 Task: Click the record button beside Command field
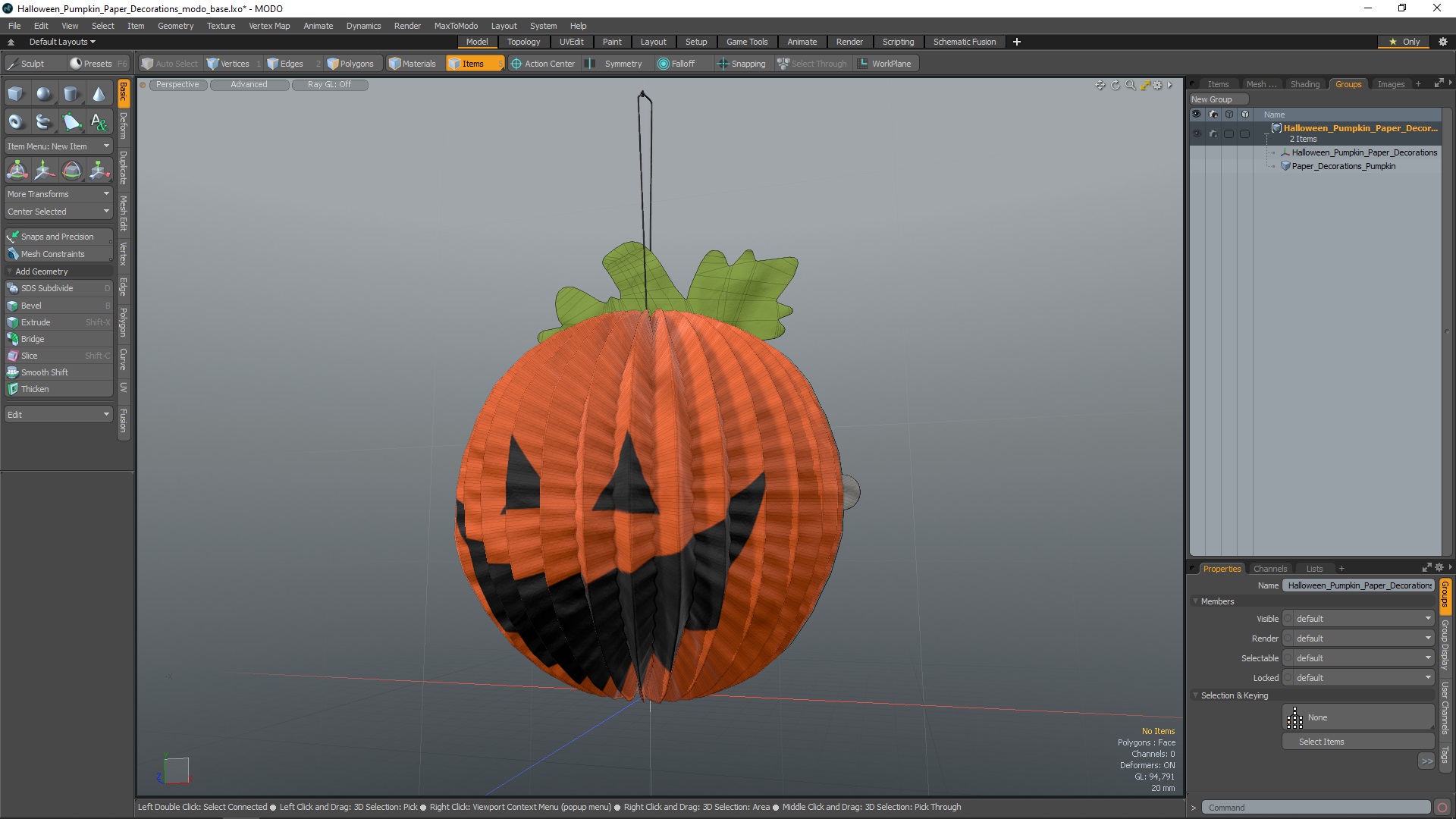(1442, 808)
